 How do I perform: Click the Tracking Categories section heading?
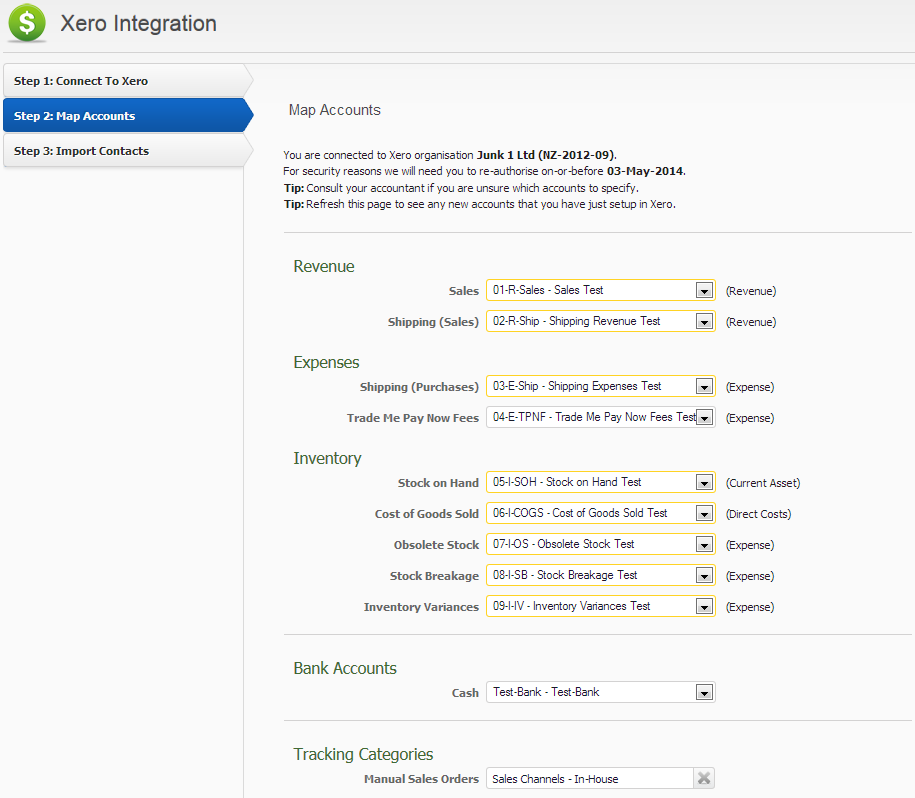(x=363, y=754)
